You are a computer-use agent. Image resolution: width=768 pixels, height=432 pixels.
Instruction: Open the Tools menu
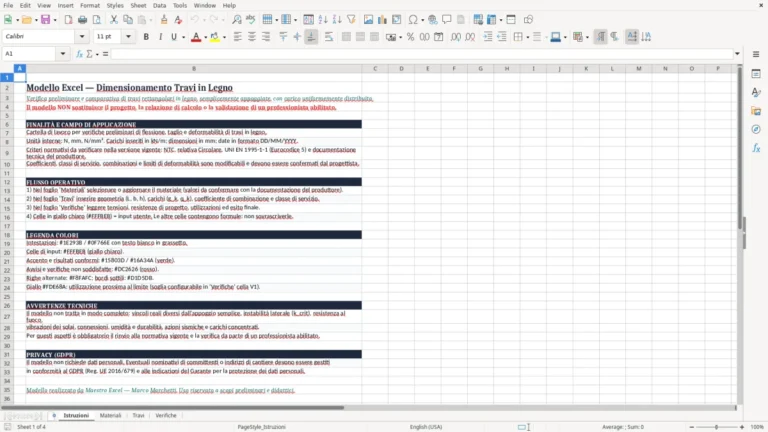180,5
